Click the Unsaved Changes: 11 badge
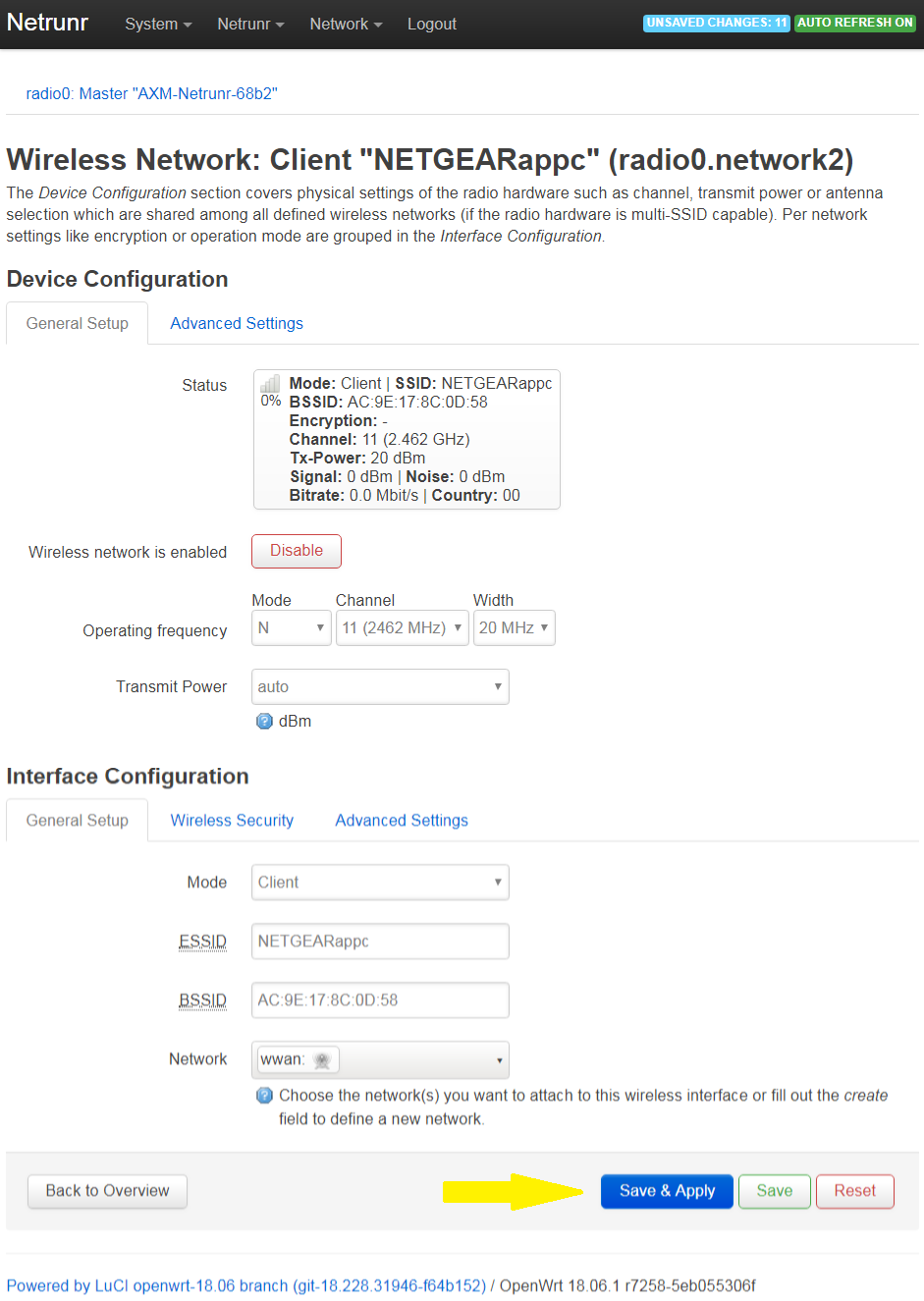 click(x=717, y=23)
